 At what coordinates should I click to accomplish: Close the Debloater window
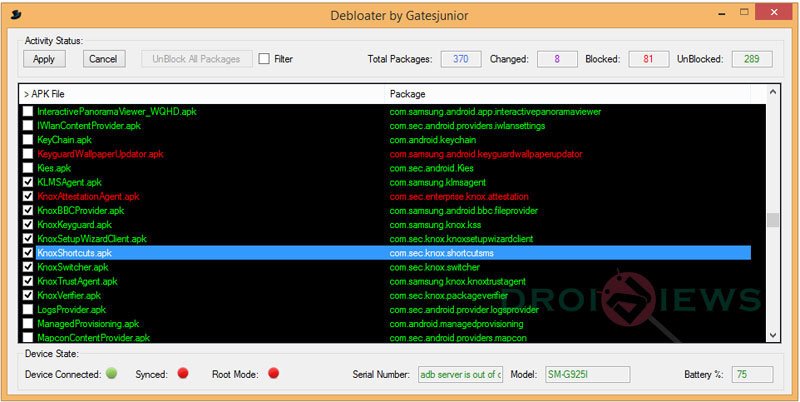pos(774,12)
